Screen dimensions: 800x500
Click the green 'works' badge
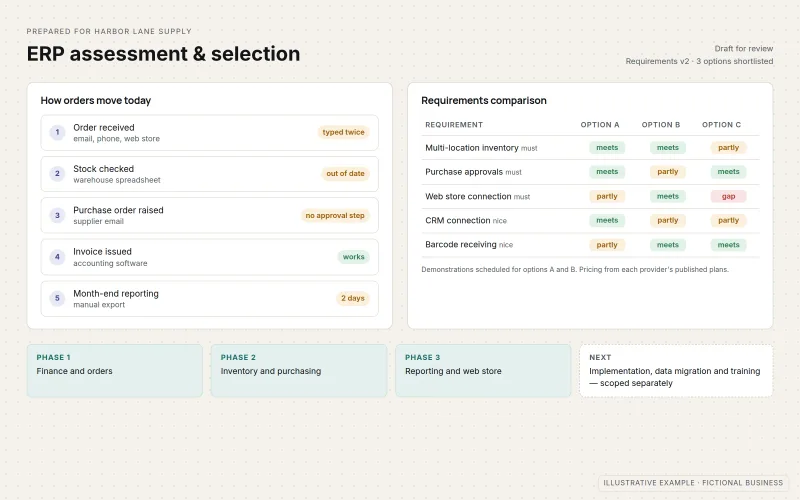(x=354, y=257)
